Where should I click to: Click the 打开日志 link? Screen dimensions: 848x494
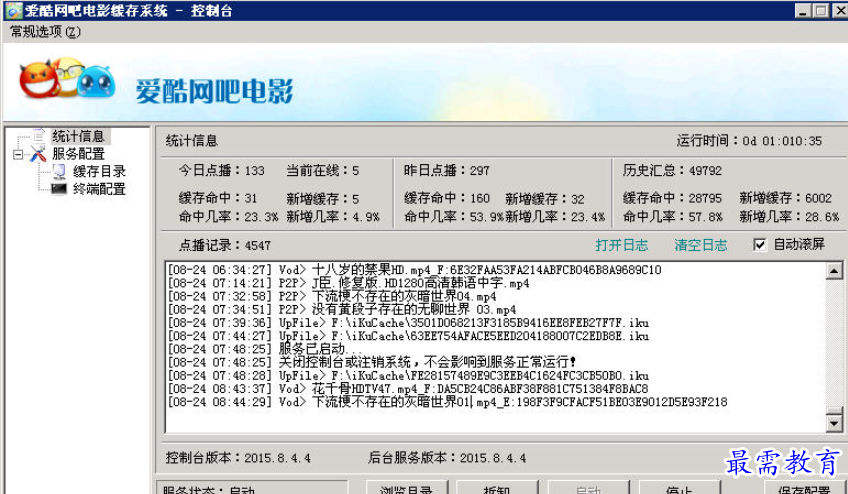coord(621,246)
